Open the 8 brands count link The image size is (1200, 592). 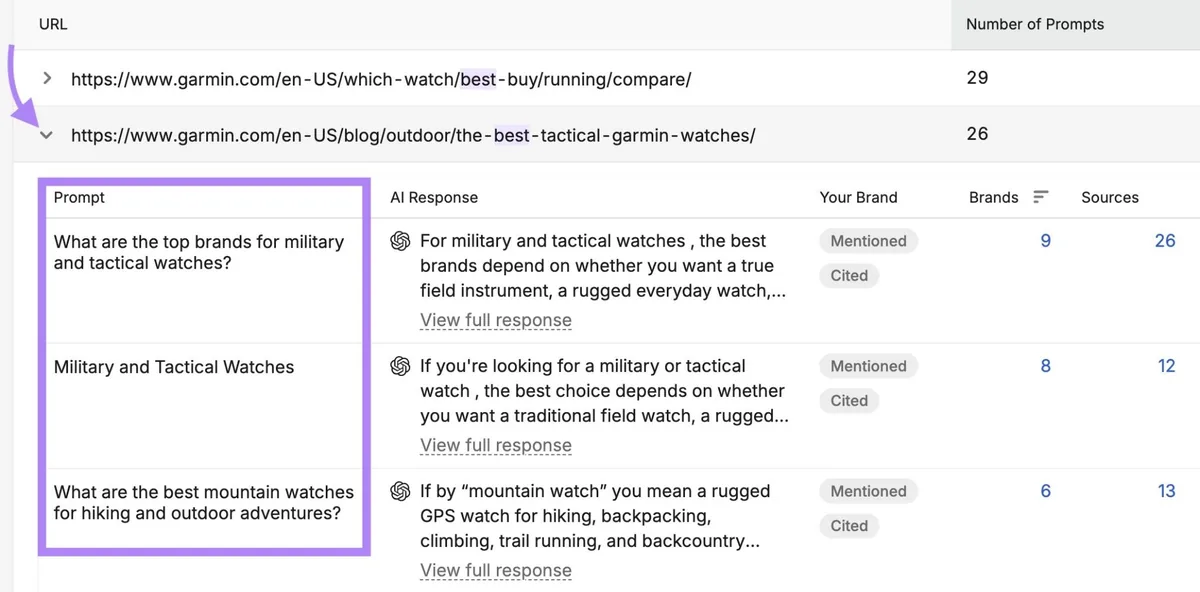coord(1046,366)
